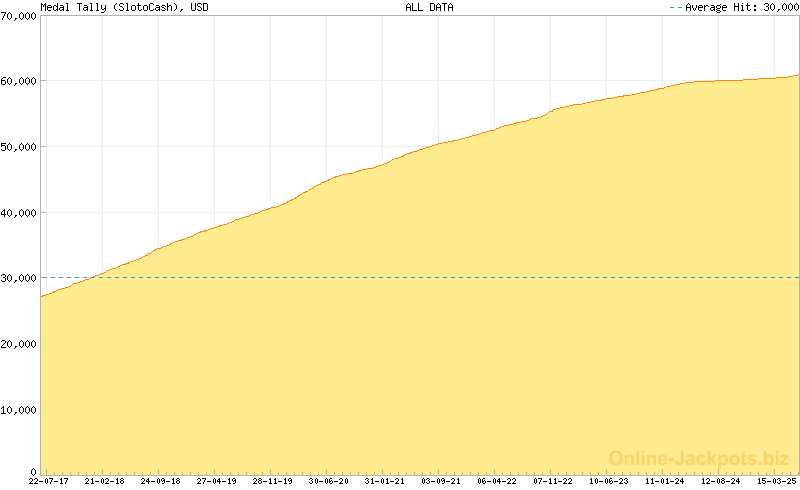Click the 15-03-25 date on the x-axis
The image size is (800, 490).
(x=777, y=481)
